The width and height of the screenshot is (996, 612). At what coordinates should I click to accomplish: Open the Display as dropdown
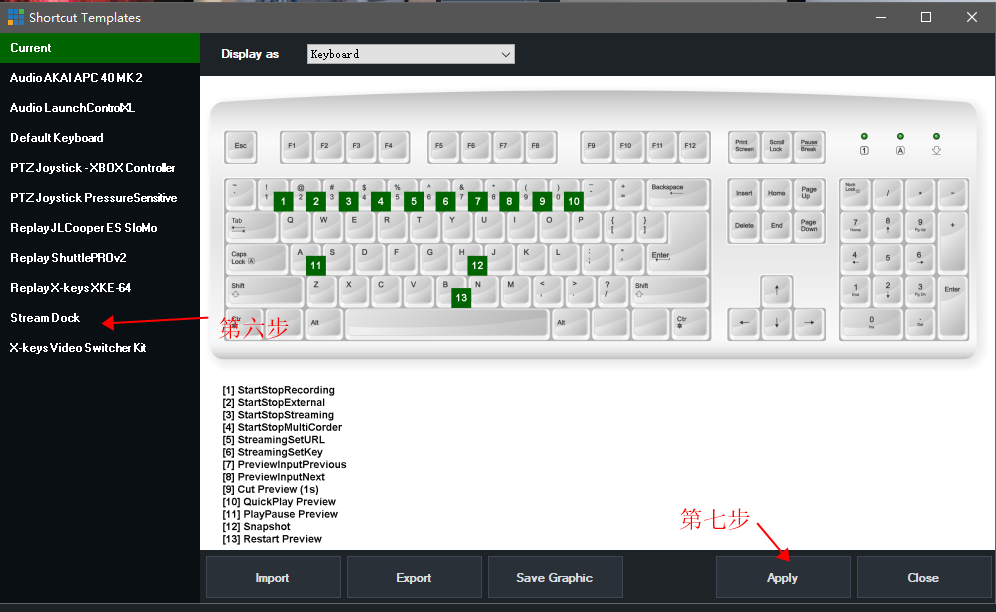coord(410,54)
